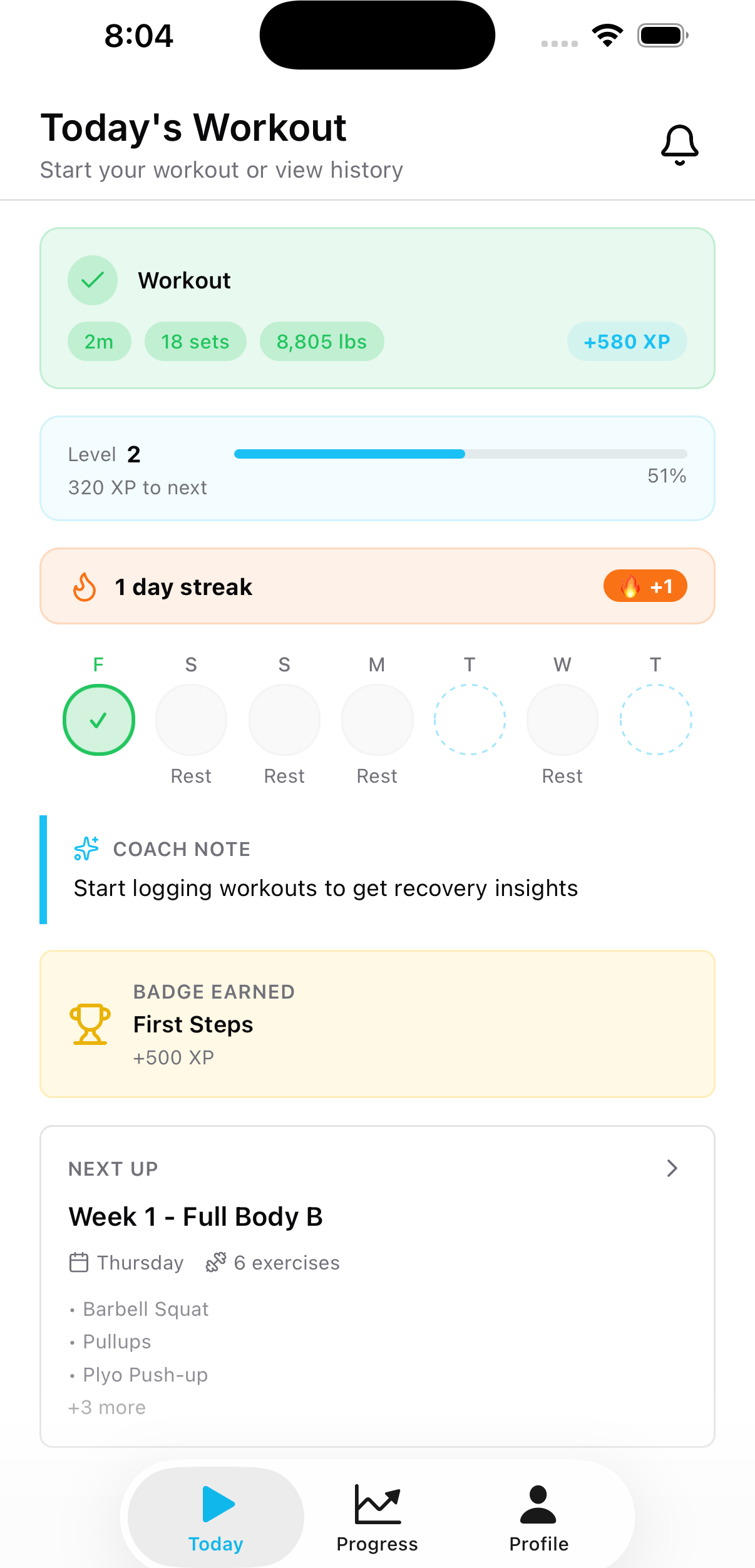Open the Progress chart icon
Screen dimensions: 755x1568
tap(376, 1504)
